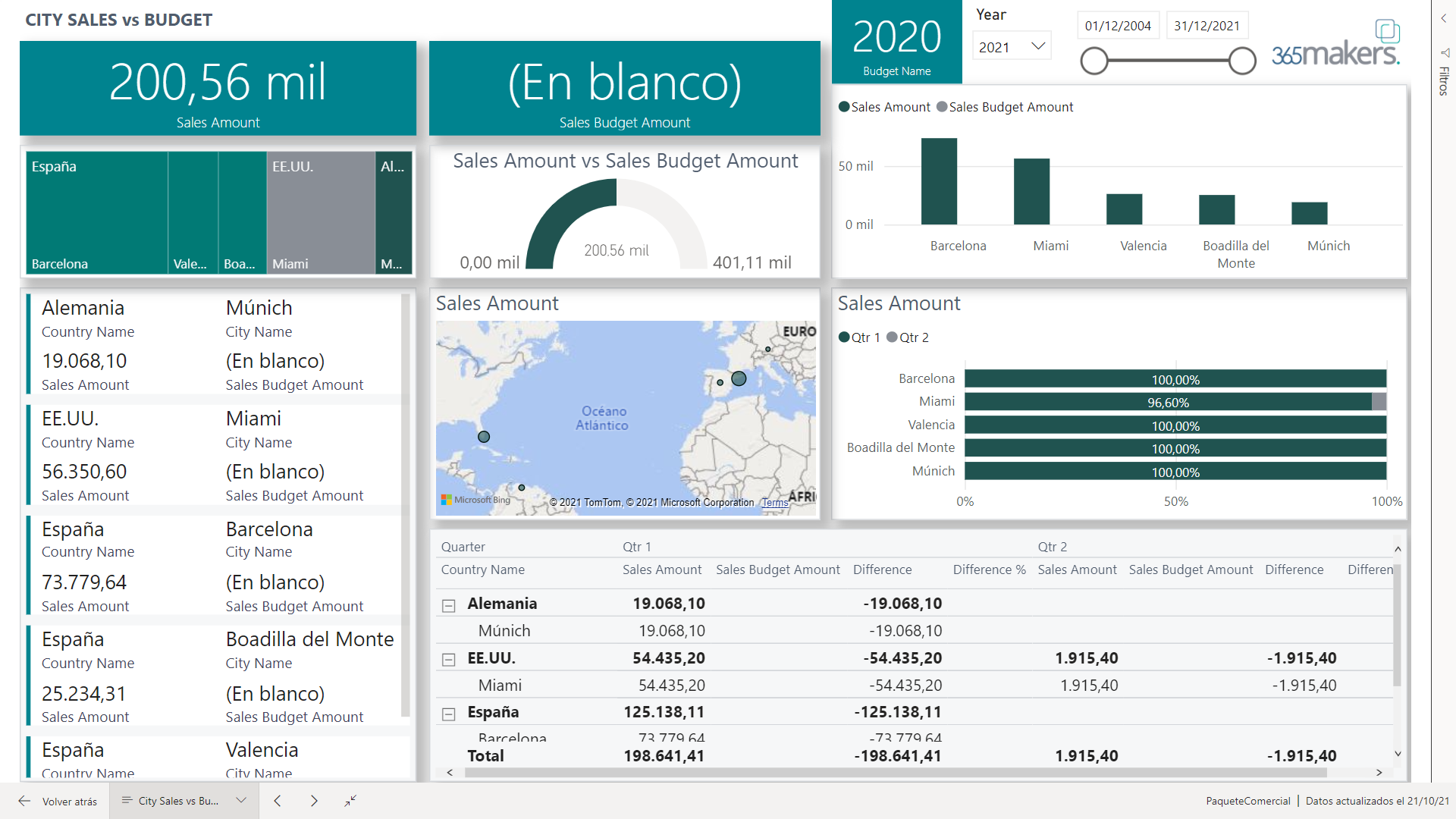Click the Volver atrás back arrow
The image size is (1456, 819).
tap(24, 801)
